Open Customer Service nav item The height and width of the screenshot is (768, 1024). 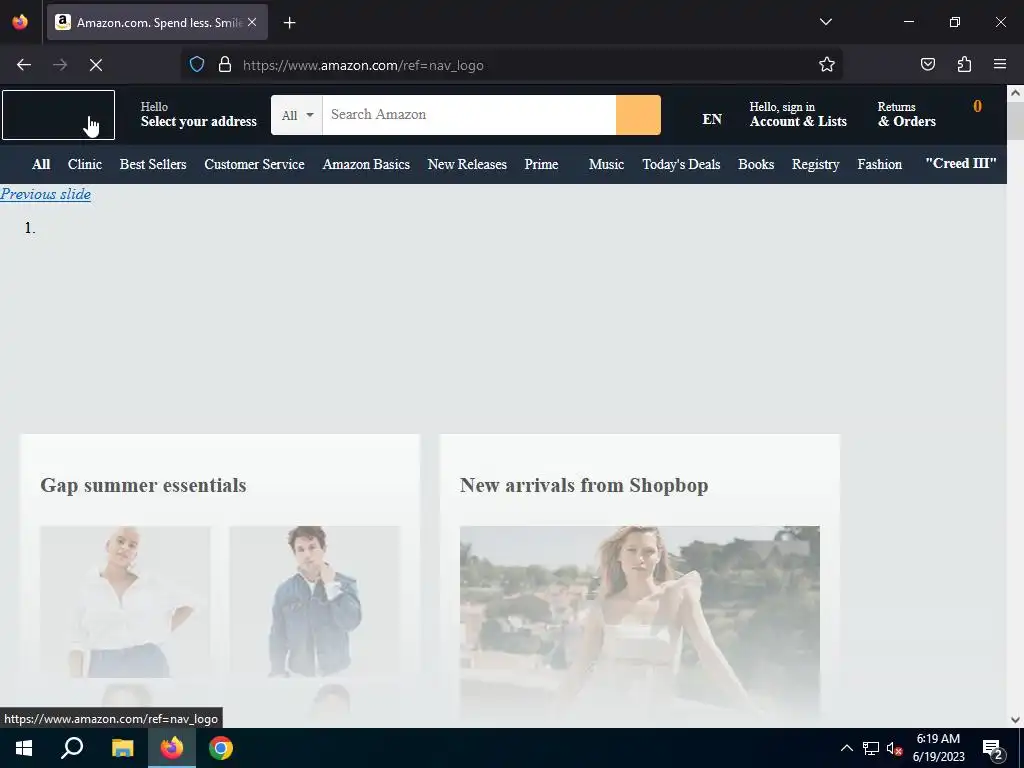tap(254, 164)
